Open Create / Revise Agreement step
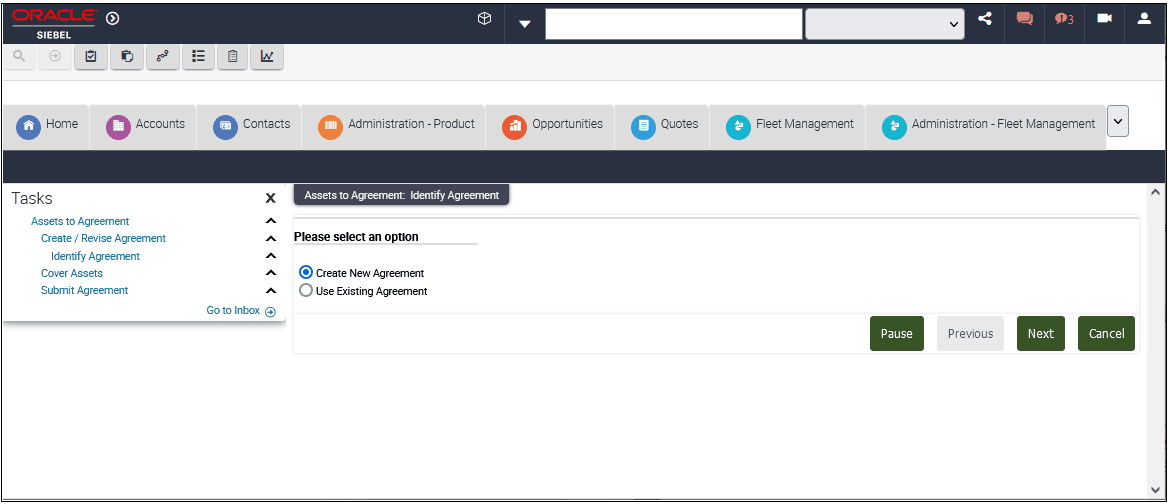Screen dimensions: 1169x504 point(104,239)
